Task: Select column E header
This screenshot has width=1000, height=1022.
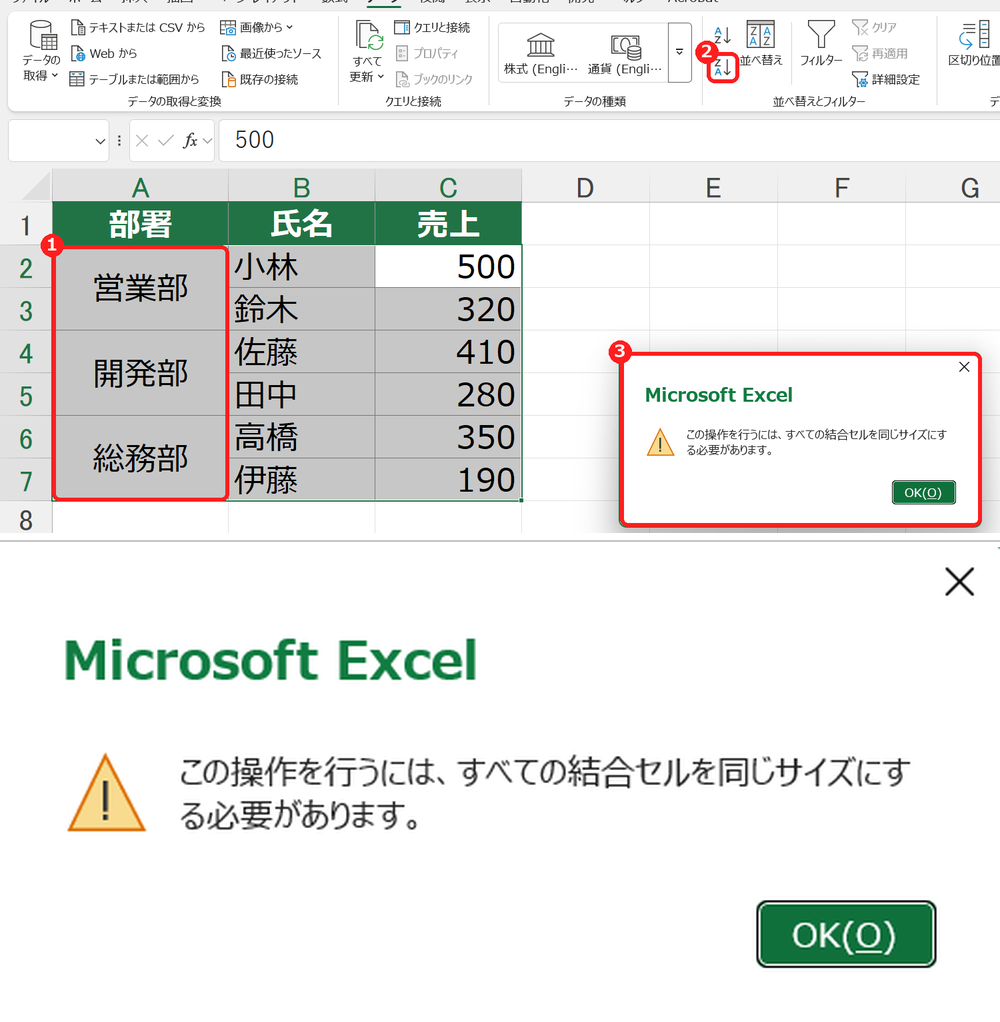Action: [713, 187]
